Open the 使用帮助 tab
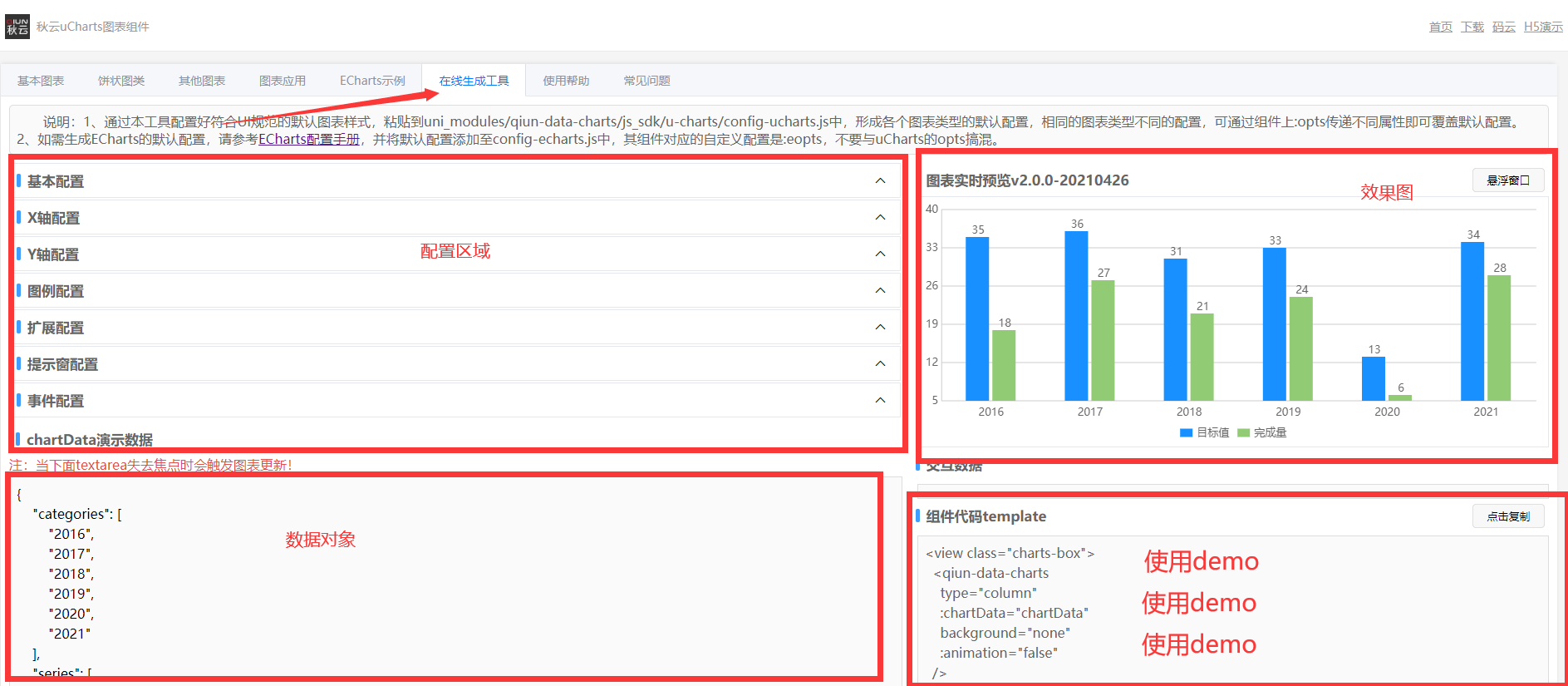This screenshot has height=686, width=1568. [x=566, y=81]
